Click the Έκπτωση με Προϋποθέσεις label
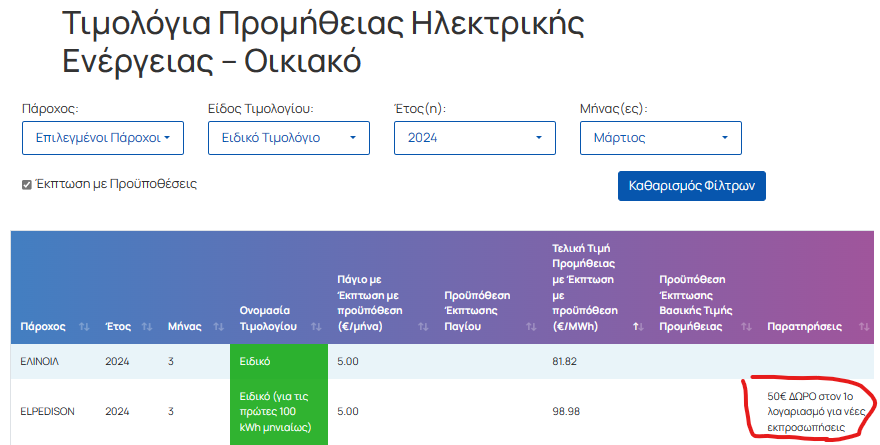 coord(116,184)
